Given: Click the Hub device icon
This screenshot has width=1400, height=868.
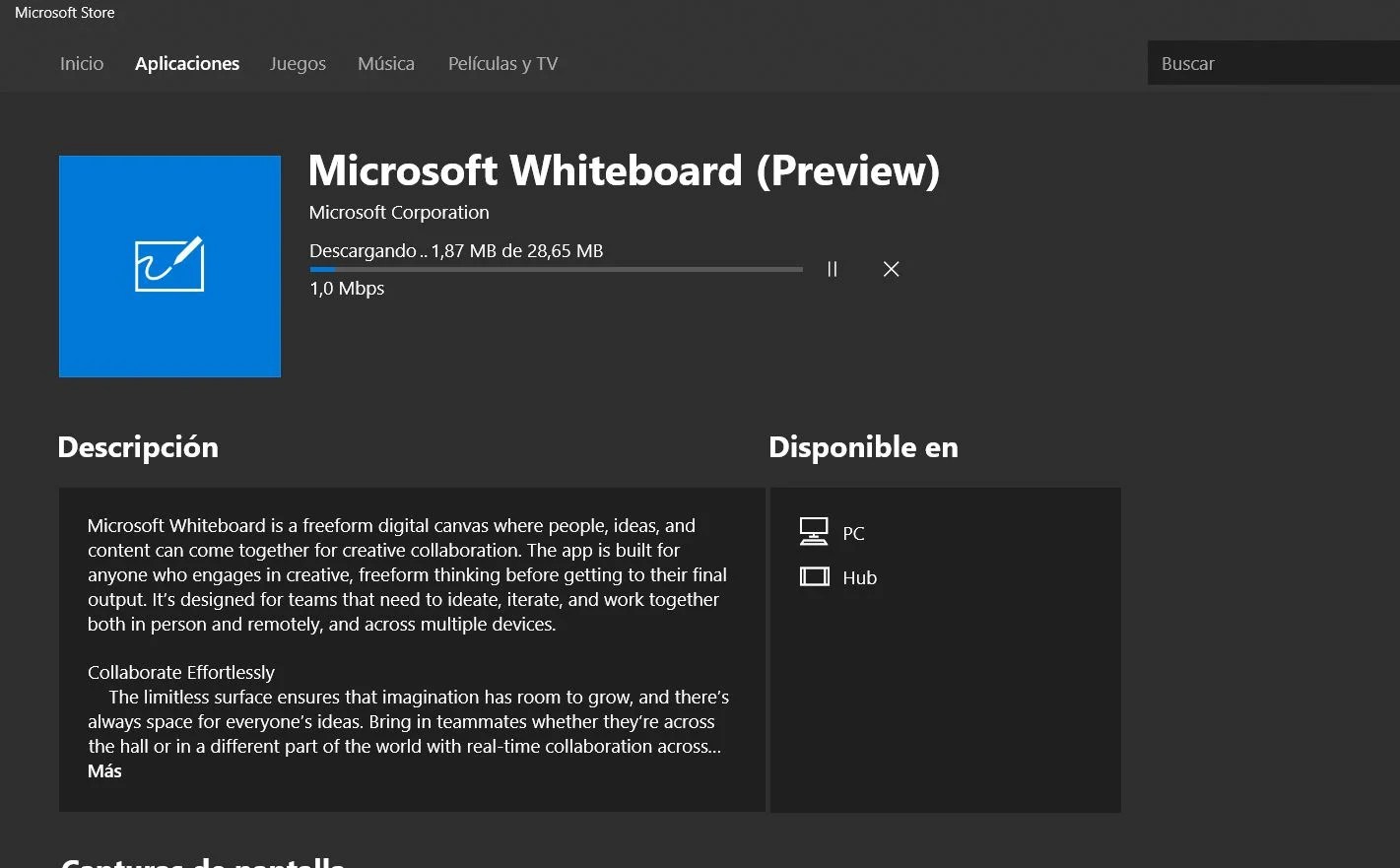Looking at the screenshot, I should click(x=814, y=575).
